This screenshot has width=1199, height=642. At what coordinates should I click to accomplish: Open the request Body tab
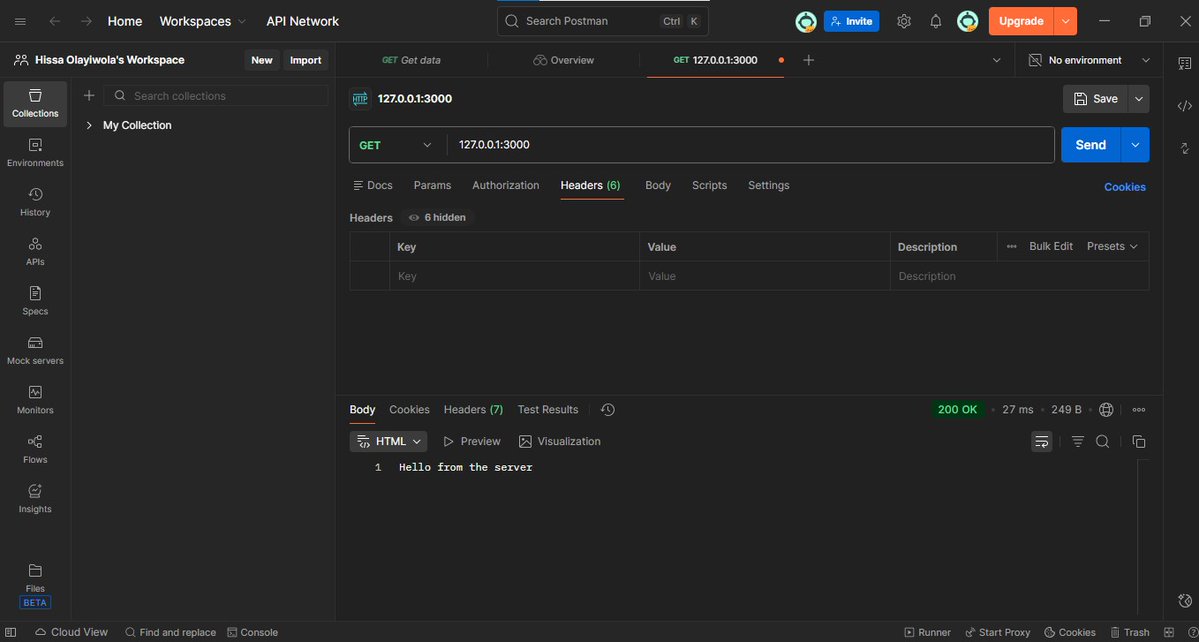(x=658, y=186)
